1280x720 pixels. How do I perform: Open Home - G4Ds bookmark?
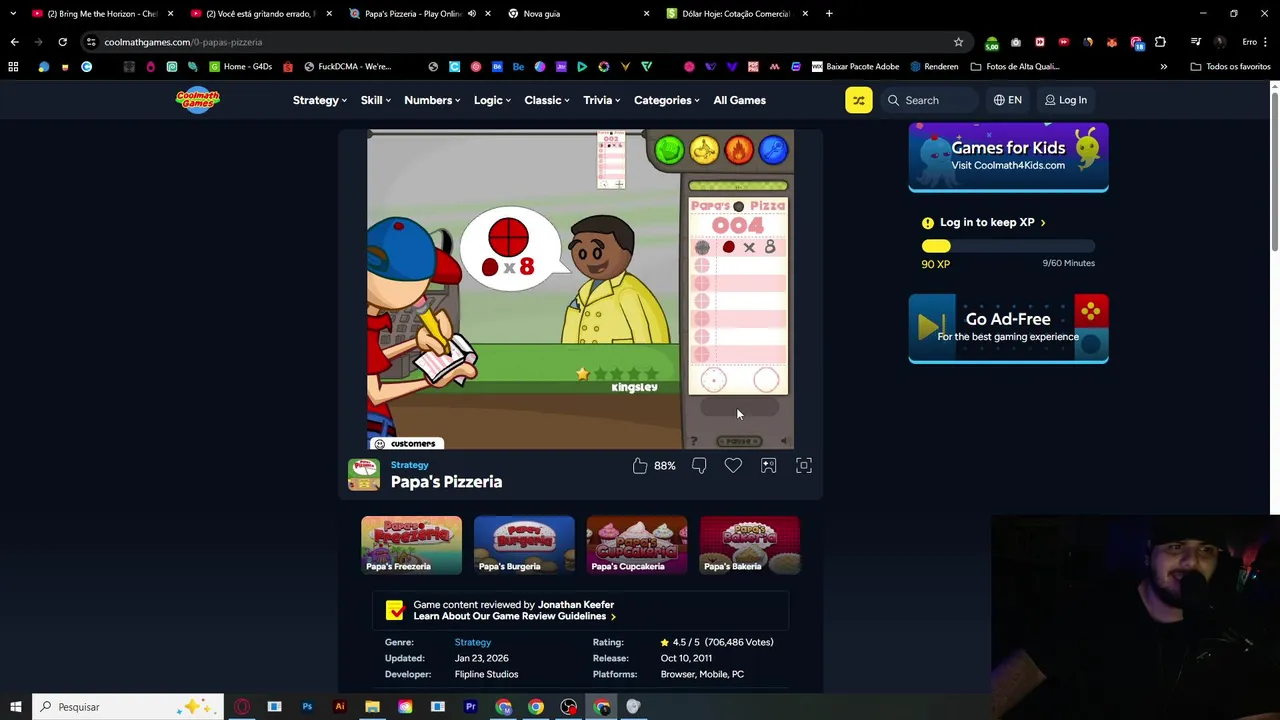click(241, 67)
